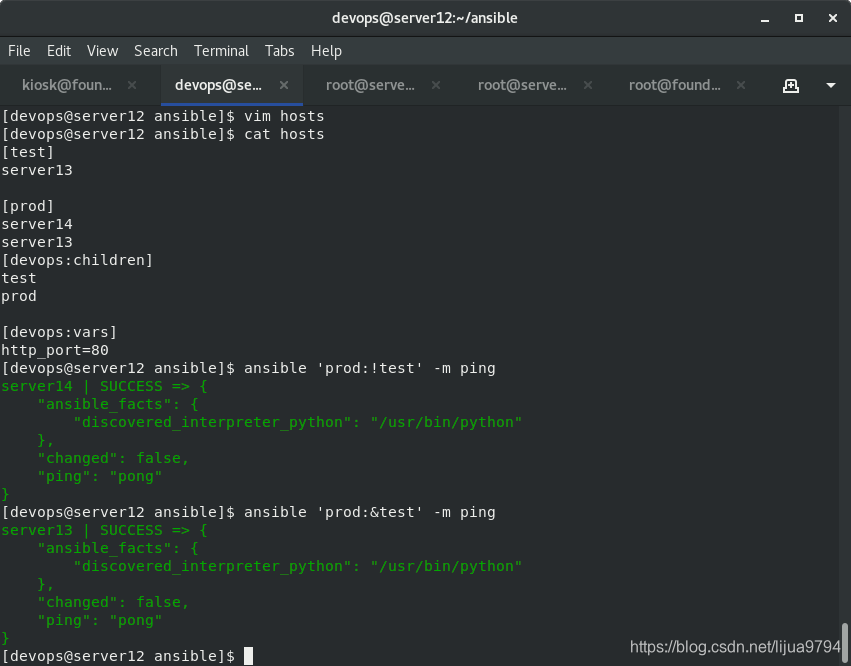The image size is (851, 666).
Task: Open the Terminal menu
Action: click(x=221, y=51)
